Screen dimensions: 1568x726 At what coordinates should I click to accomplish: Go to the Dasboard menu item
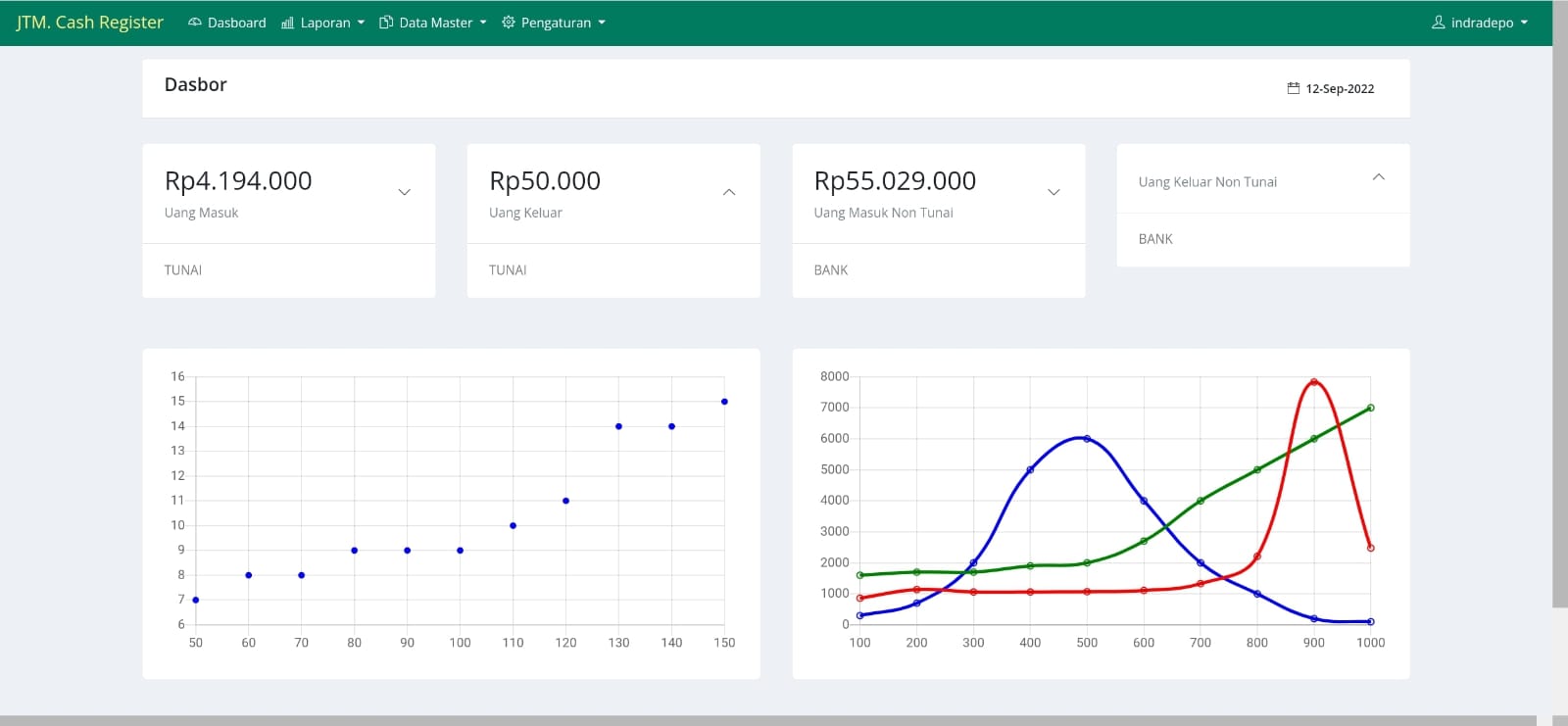pos(227,23)
